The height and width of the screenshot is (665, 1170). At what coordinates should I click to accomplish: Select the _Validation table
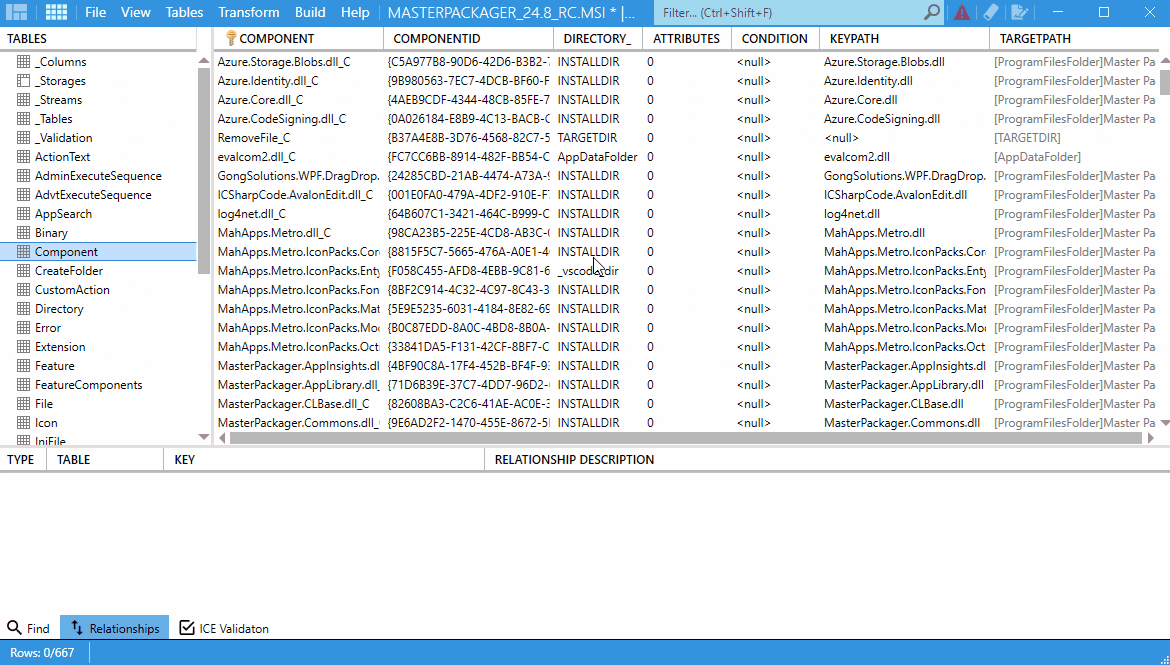pos(63,138)
